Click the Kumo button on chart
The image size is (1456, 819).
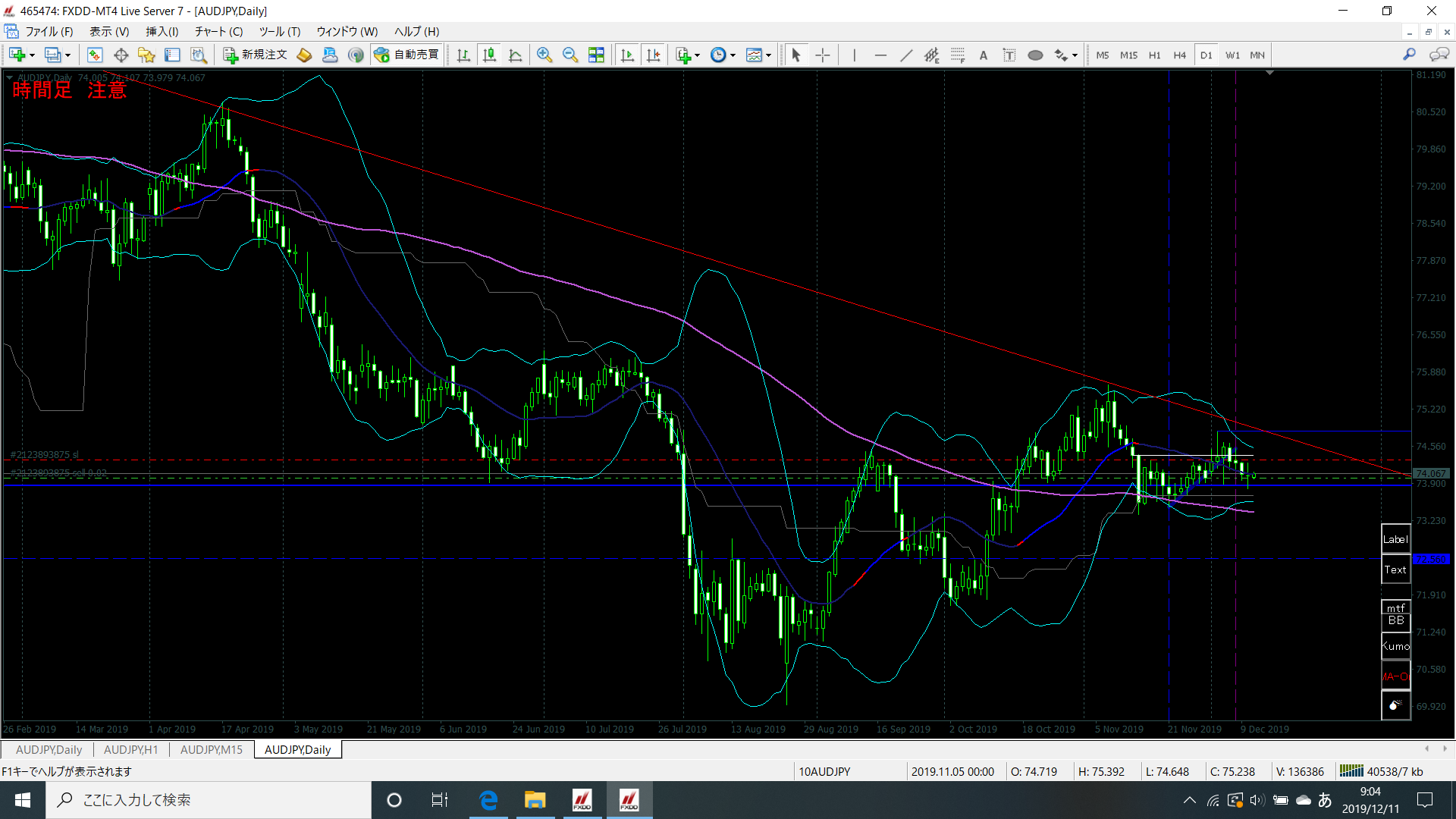point(1395,646)
